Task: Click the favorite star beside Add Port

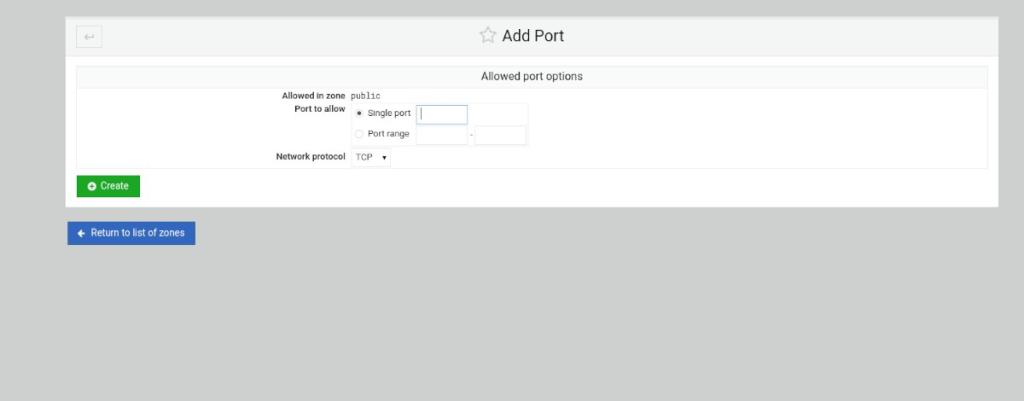Action: (x=487, y=36)
